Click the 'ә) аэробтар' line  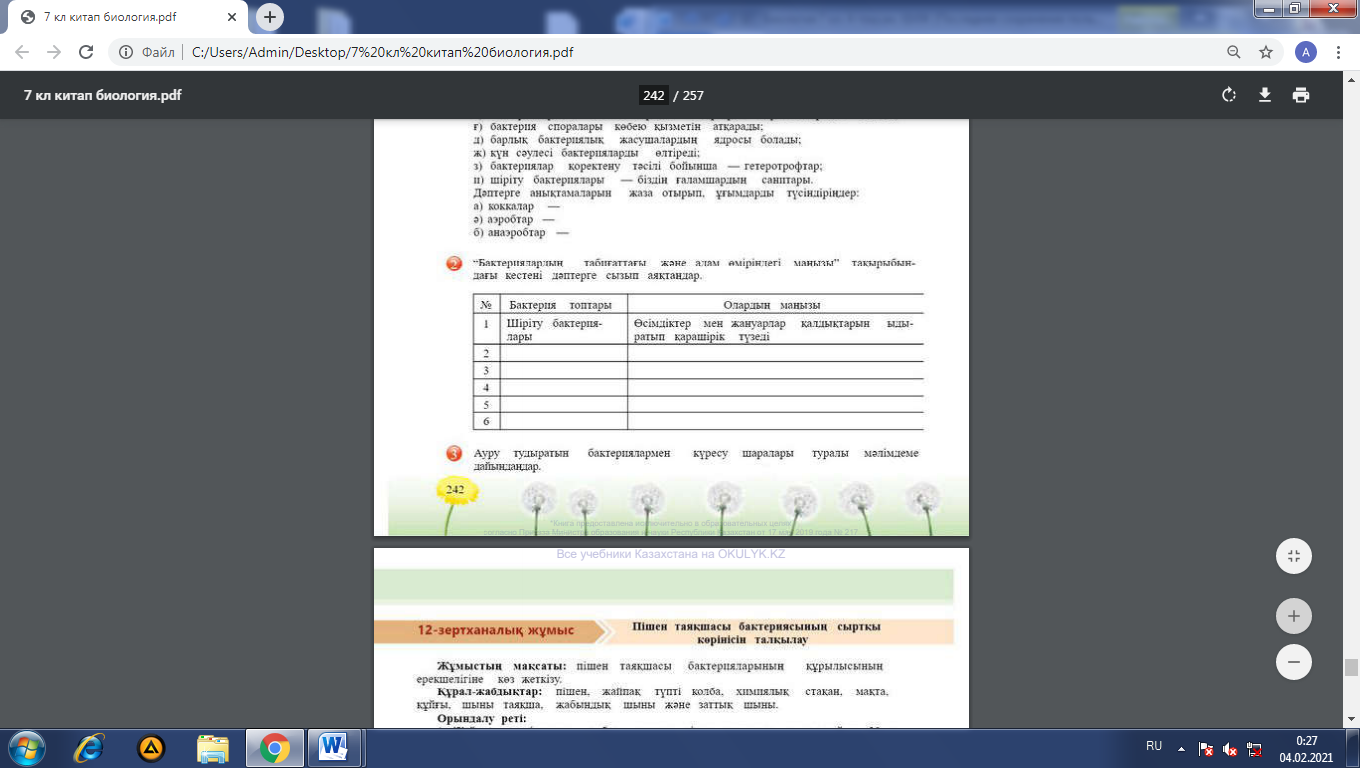coord(514,219)
